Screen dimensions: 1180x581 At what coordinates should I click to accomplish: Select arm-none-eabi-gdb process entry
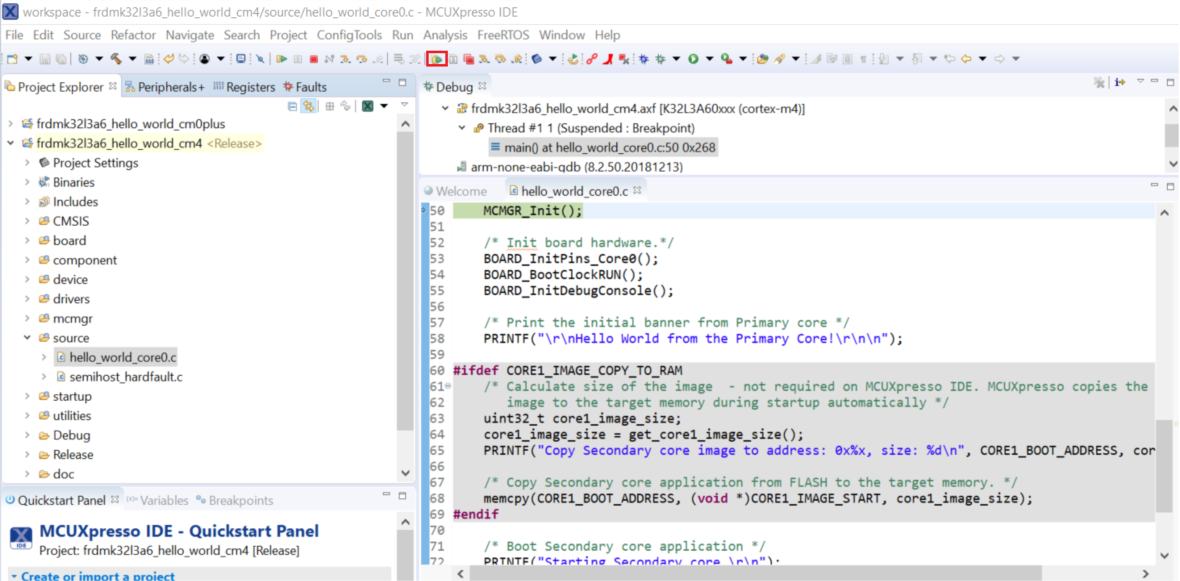(x=570, y=166)
